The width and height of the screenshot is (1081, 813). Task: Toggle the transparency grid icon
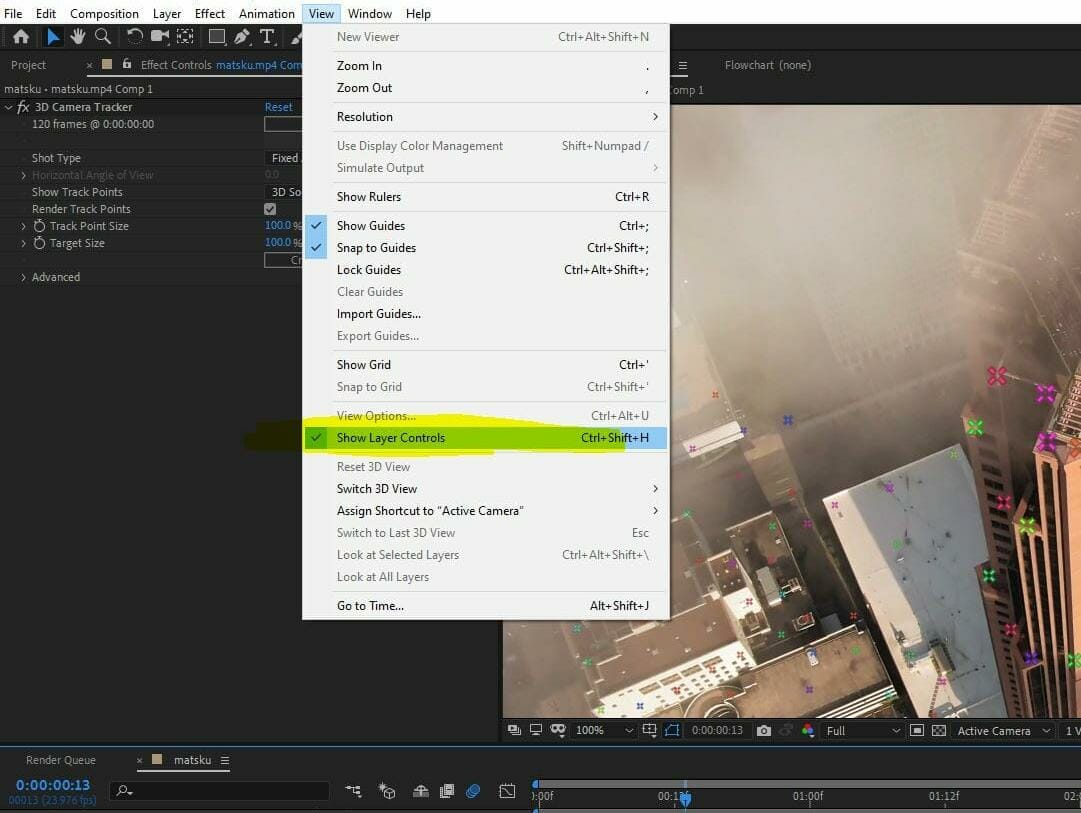click(x=938, y=730)
